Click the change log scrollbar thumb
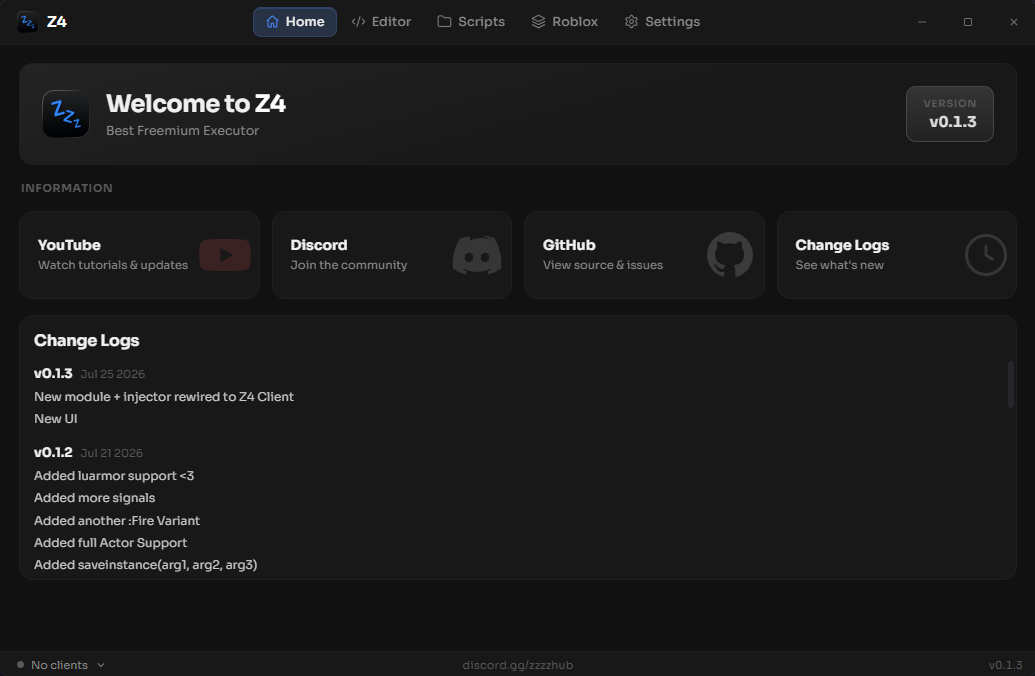This screenshot has height=676, width=1035. [1011, 384]
